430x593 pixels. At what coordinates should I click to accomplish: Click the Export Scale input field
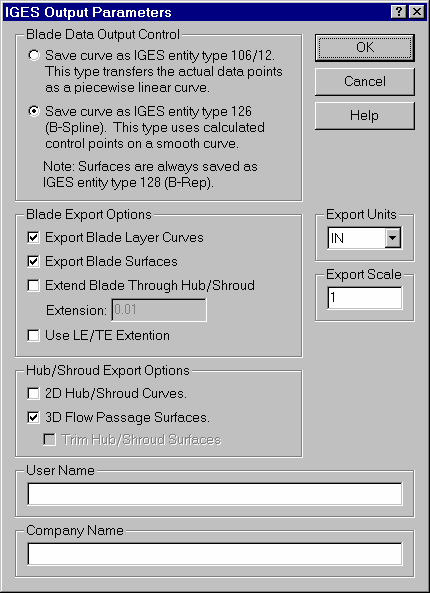pos(365,298)
